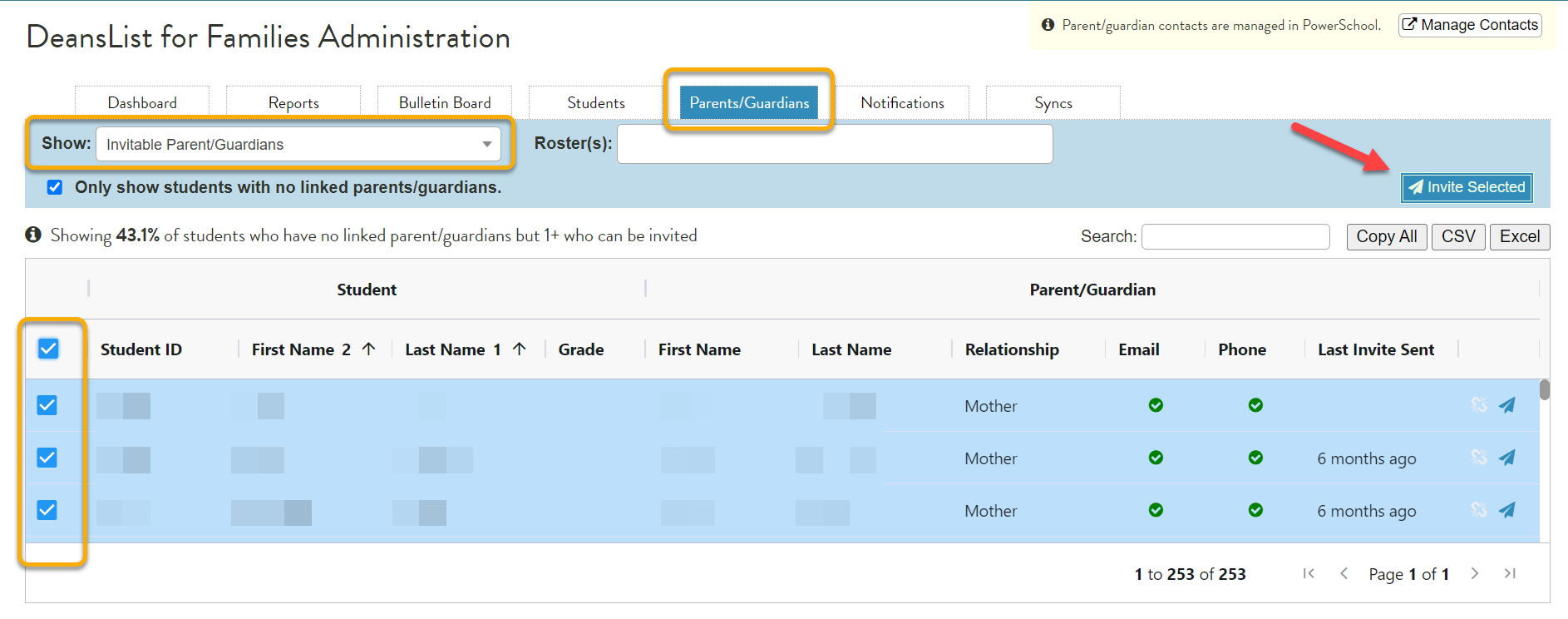Export the table with the CSV button
1568x619 pixels.
[x=1458, y=236]
